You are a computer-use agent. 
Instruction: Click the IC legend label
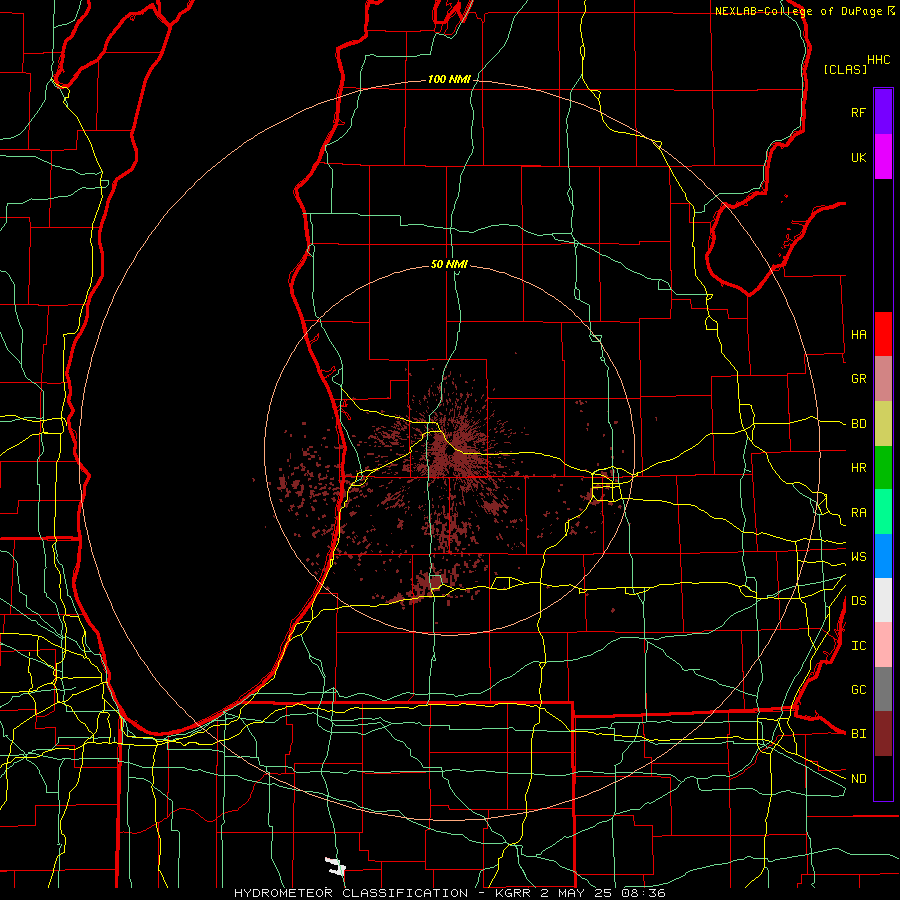pyautogui.click(x=859, y=646)
